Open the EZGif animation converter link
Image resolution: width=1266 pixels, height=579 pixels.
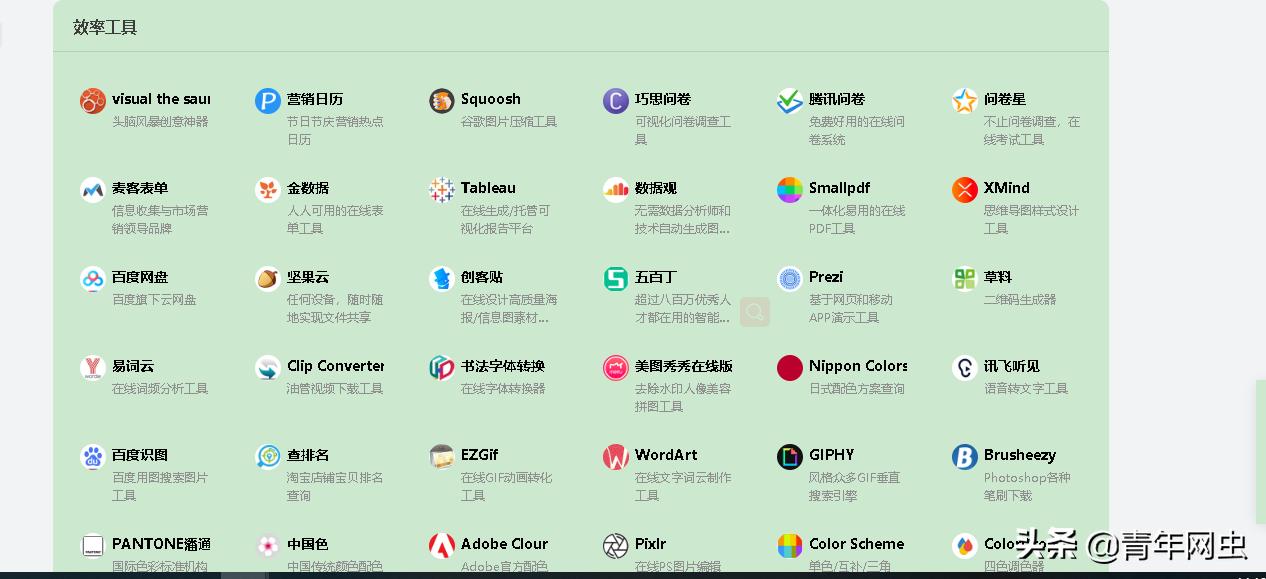pos(478,456)
